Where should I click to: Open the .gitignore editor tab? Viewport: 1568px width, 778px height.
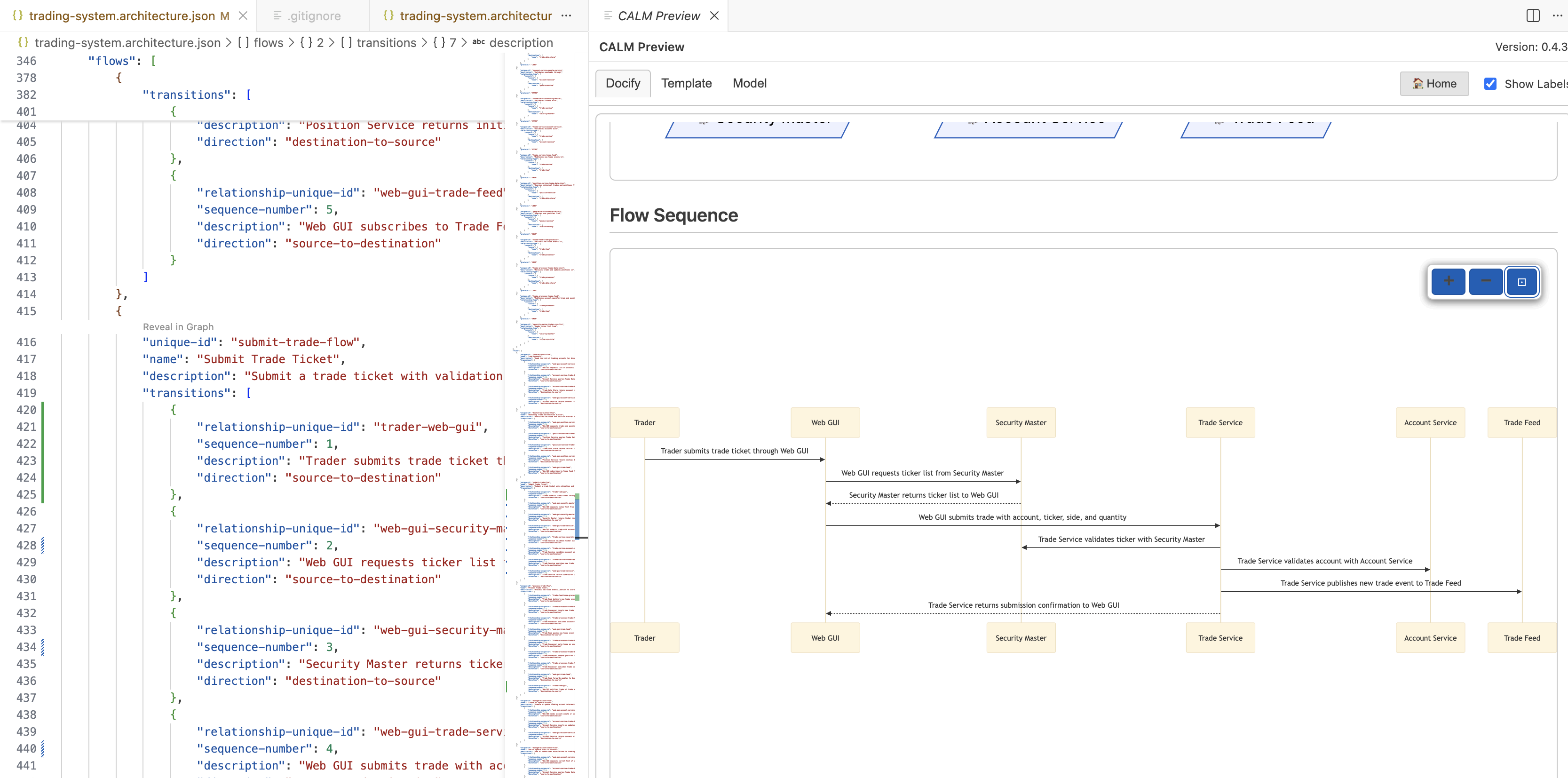(314, 16)
